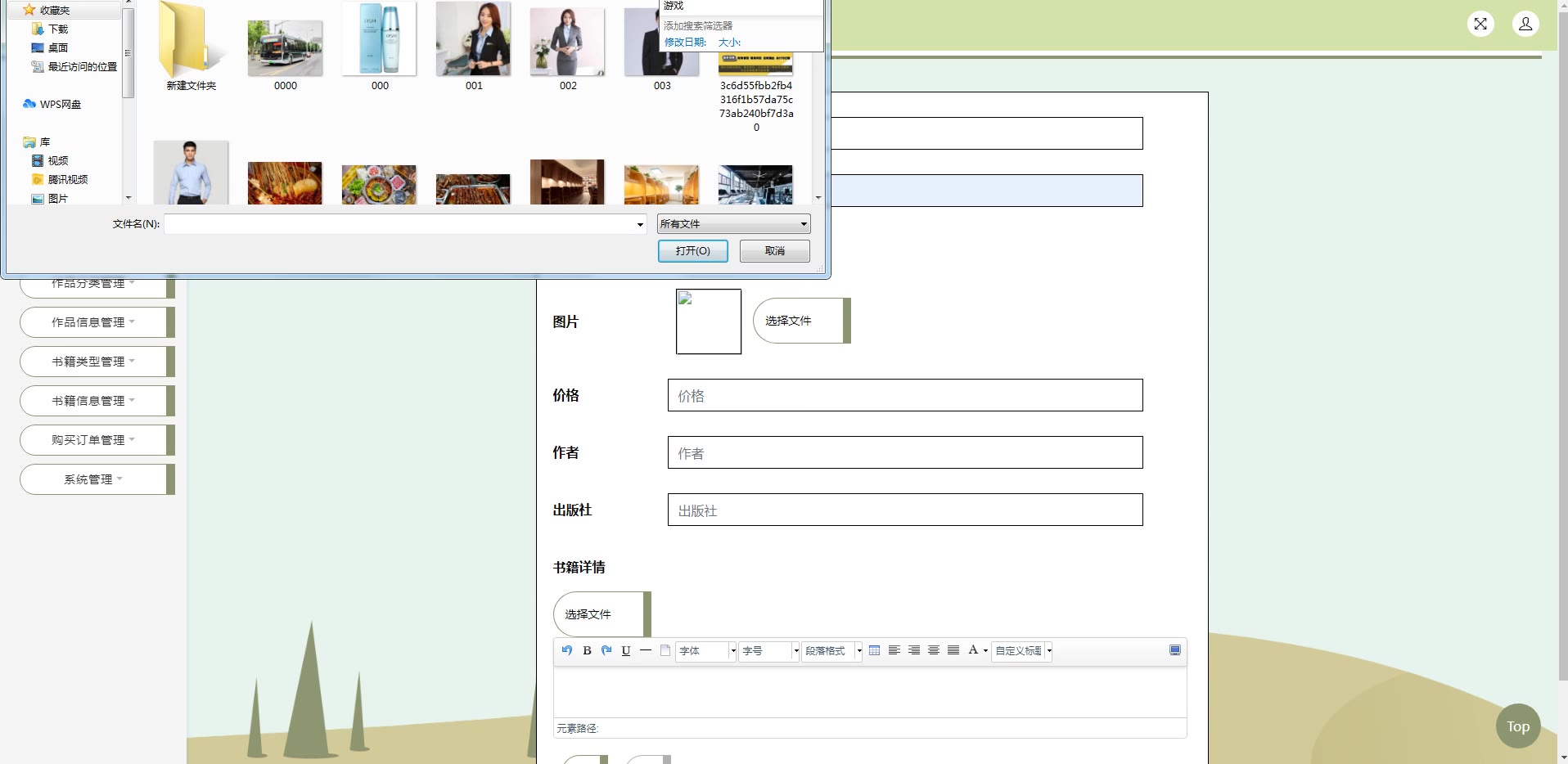Go to 桌面 in the favorites list
The height and width of the screenshot is (764, 1568).
point(50,47)
